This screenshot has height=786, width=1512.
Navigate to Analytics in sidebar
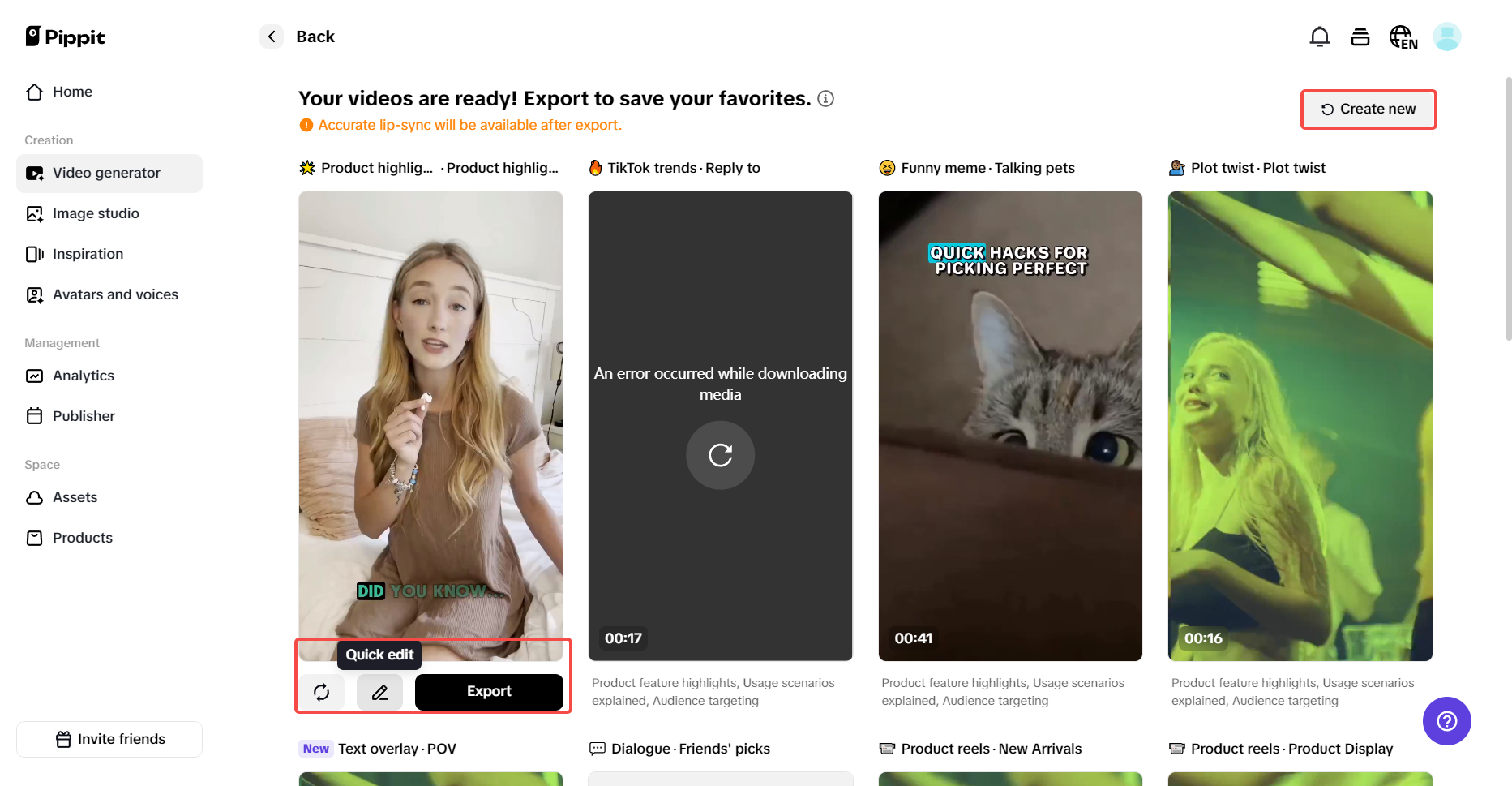tap(109, 376)
